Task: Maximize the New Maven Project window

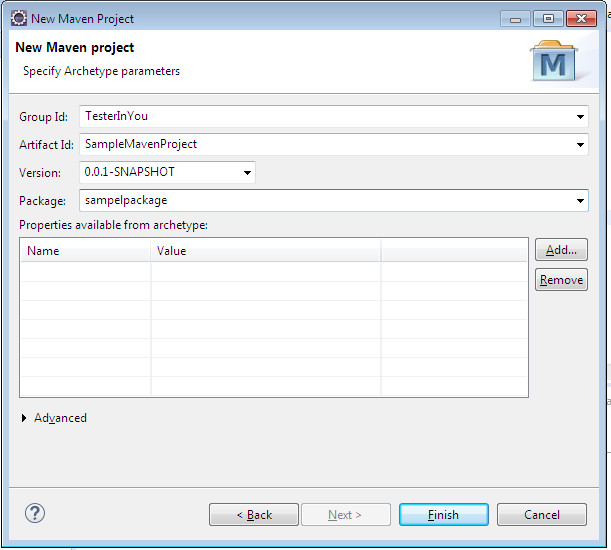Action: pos(548,19)
